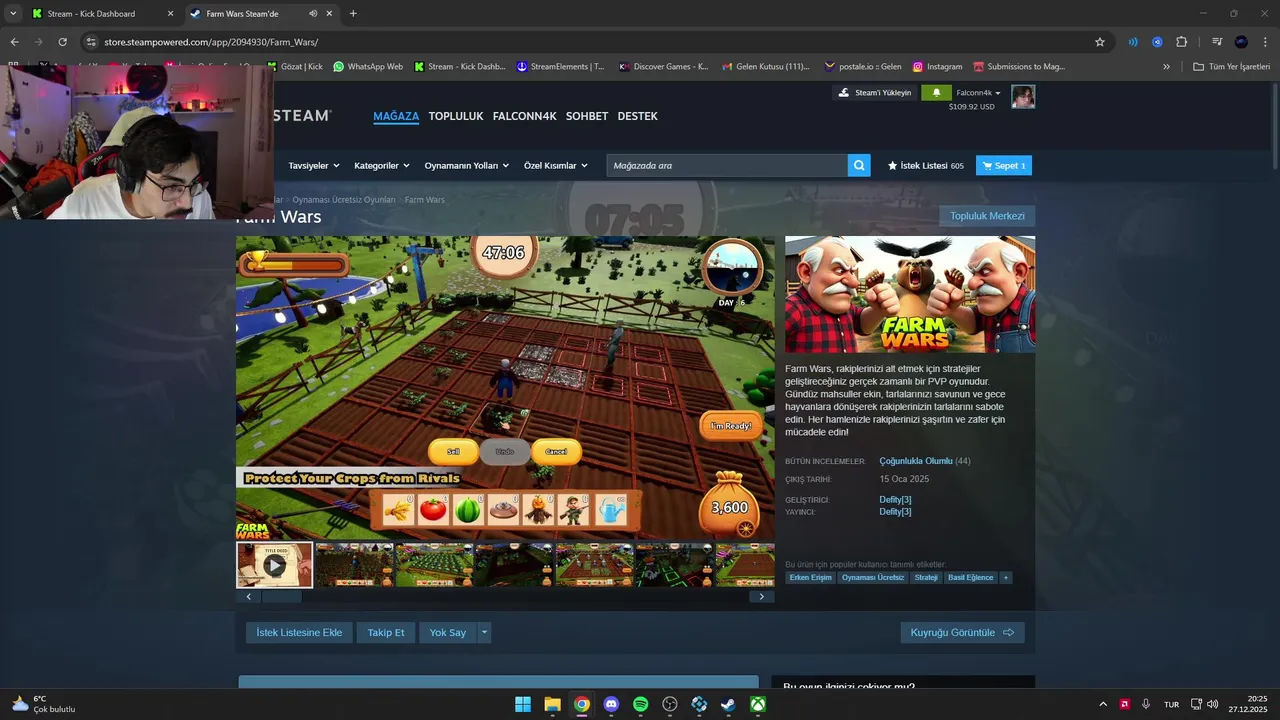
Task: Open the FALCONN4K profile menu
Action: pos(525,116)
